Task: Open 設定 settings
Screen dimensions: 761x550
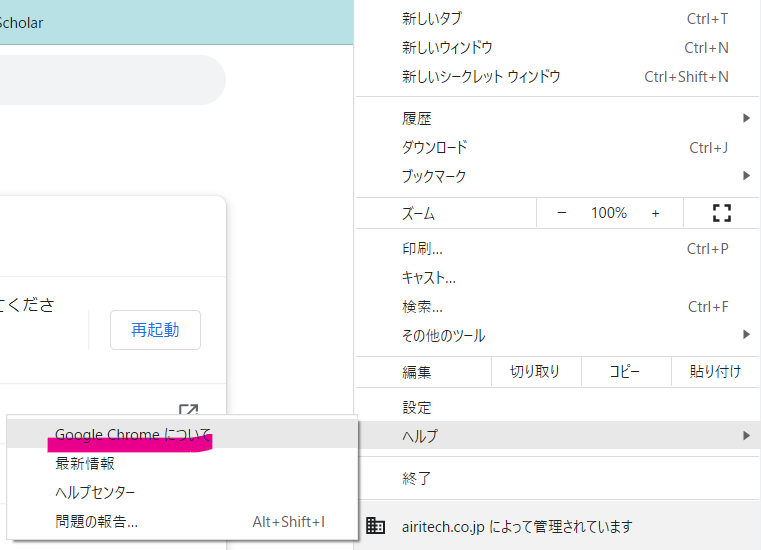Action: (x=557, y=407)
